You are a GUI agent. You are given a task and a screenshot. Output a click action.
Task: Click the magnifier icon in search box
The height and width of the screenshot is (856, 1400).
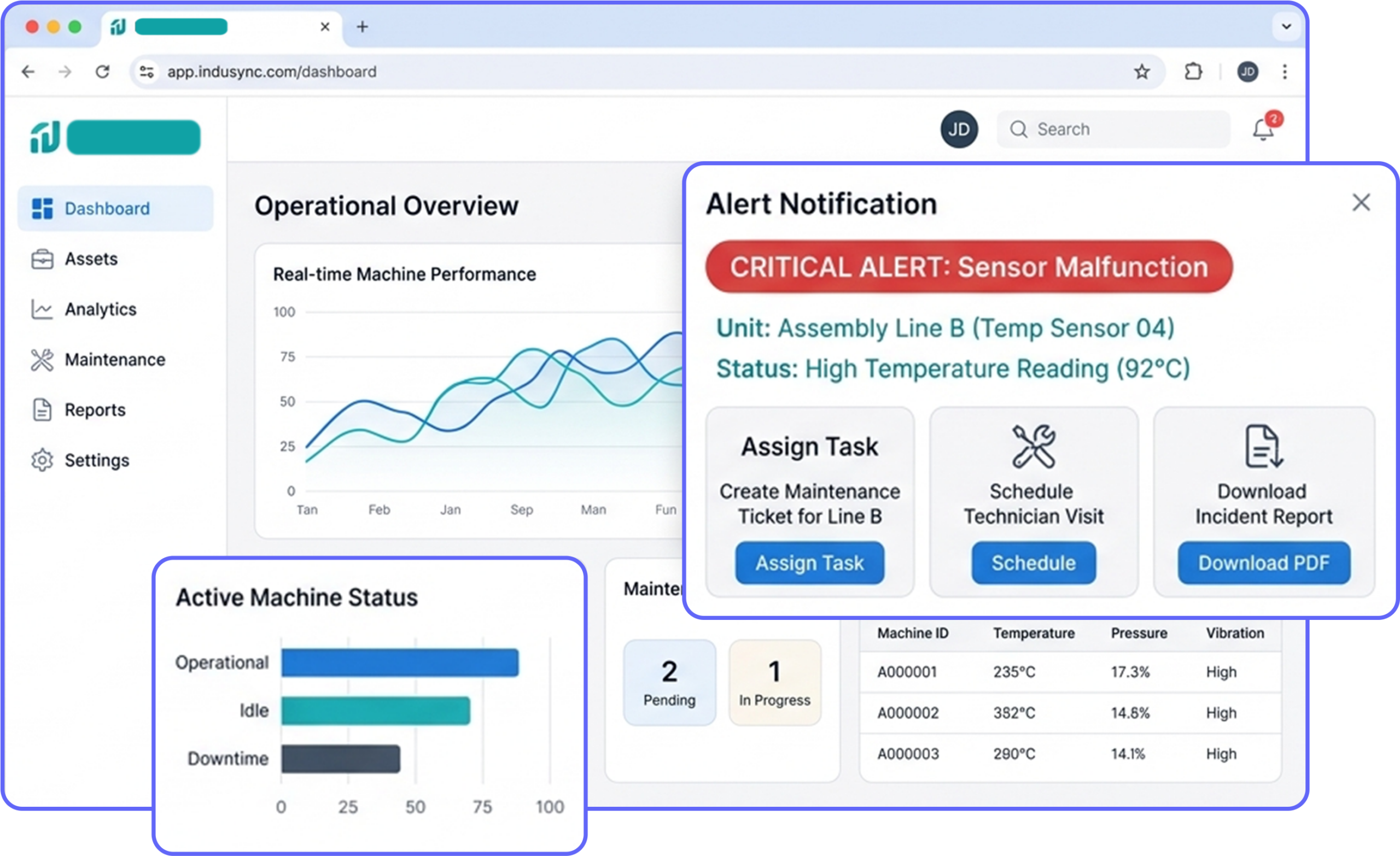point(1018,130)
